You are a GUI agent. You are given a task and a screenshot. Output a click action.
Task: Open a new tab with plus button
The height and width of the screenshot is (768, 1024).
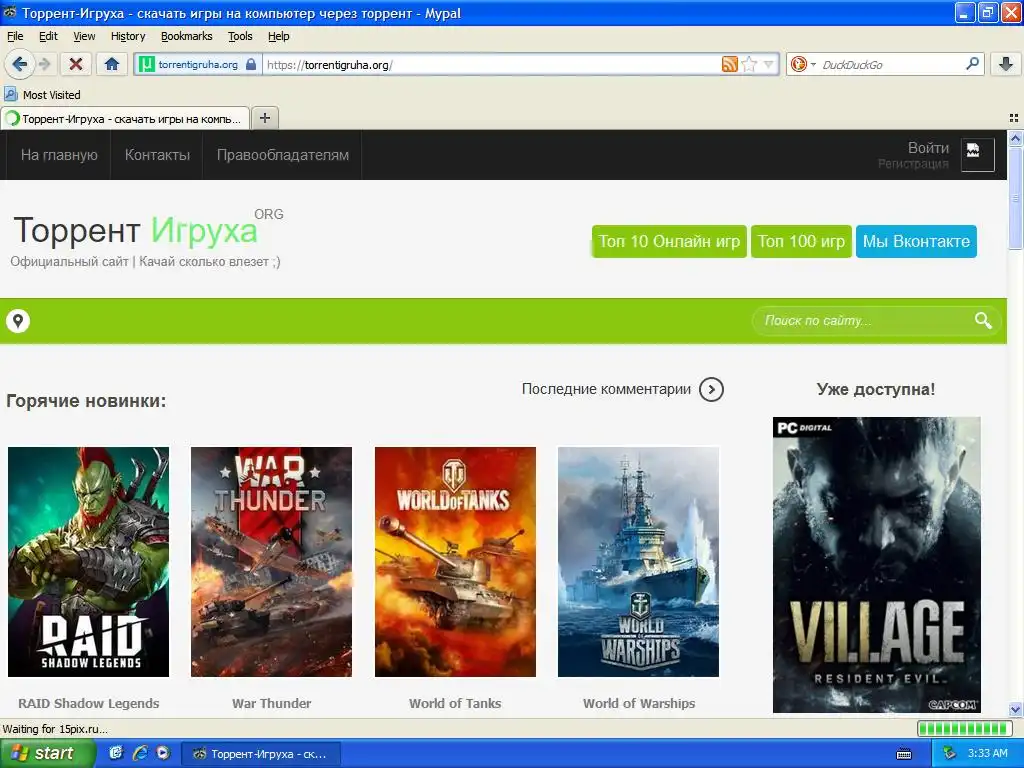(x=264, y=118)
